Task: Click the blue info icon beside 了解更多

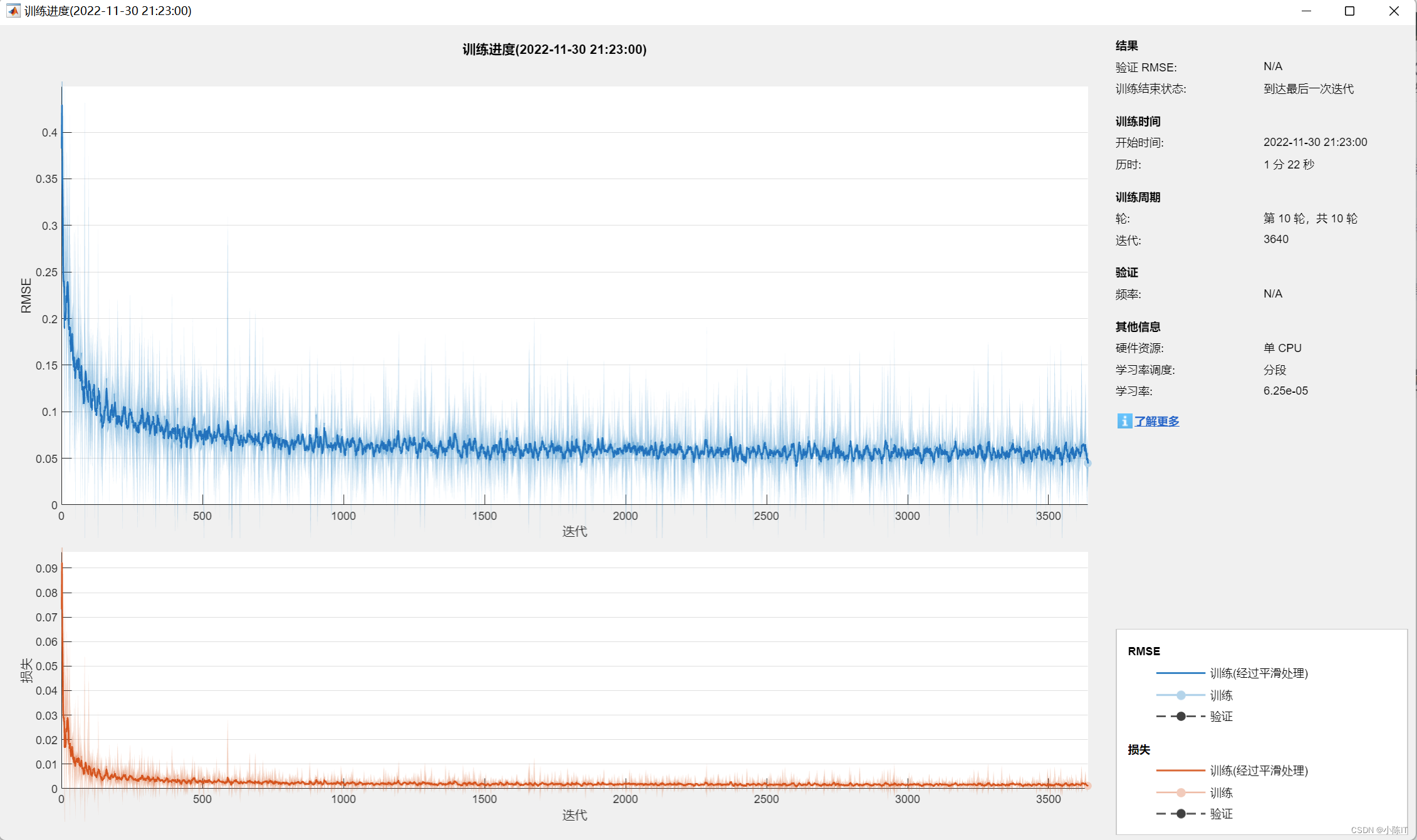Action: tap(1124, 421)
